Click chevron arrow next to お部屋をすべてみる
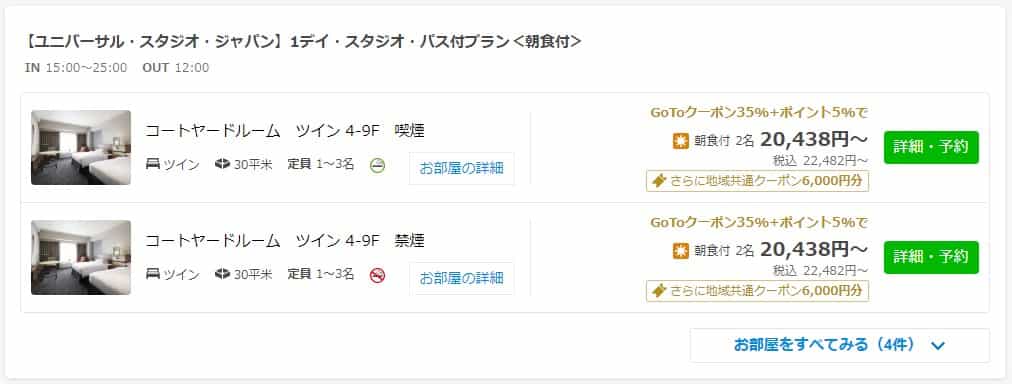The height and width of the screenshot is (384, 1012). click(938, 346)
